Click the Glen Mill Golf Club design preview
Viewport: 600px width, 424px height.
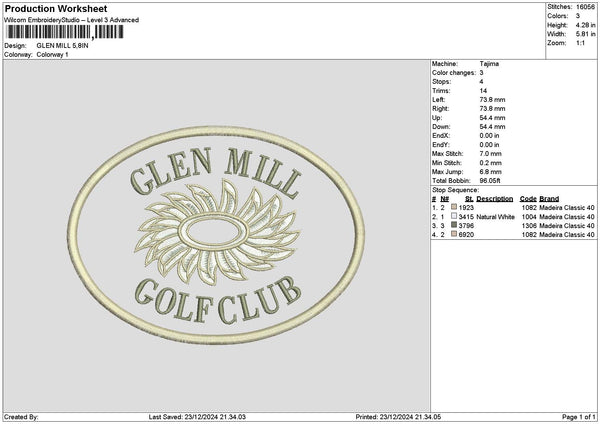[216, 235]
